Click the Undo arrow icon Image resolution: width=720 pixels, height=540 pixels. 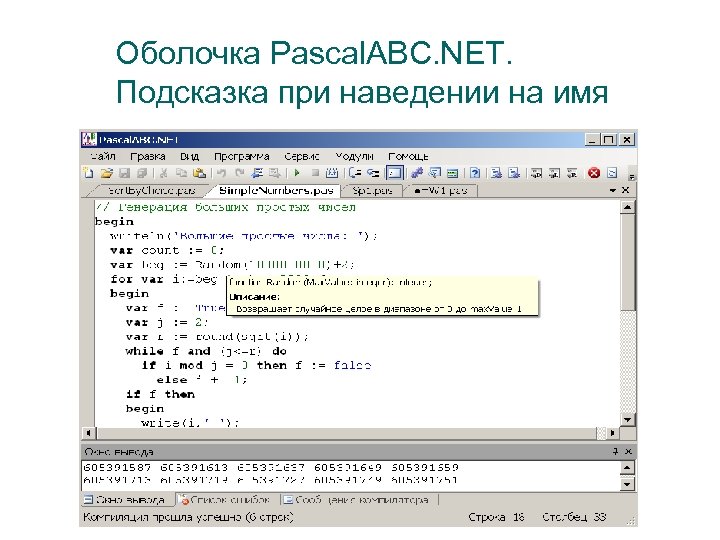222,173
